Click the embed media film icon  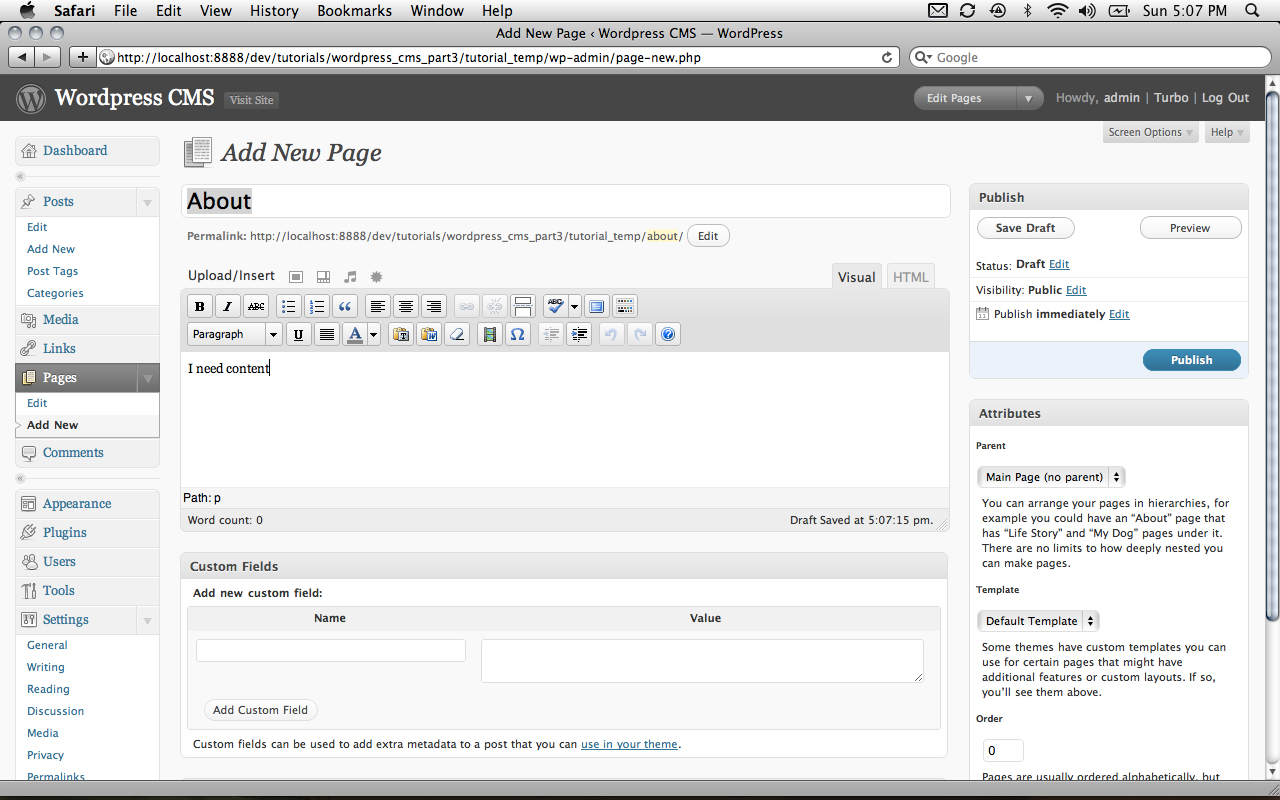coord(489,334)
